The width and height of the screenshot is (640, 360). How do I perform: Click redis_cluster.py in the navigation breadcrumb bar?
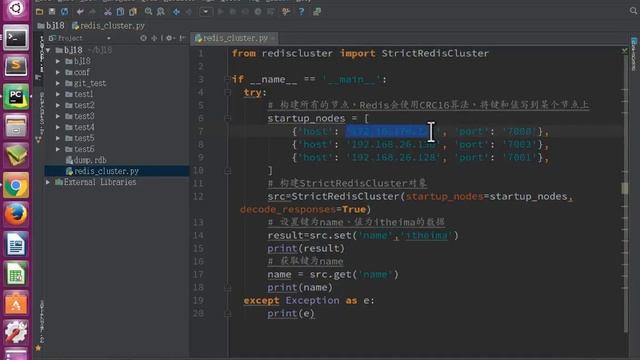click(108, 26)
